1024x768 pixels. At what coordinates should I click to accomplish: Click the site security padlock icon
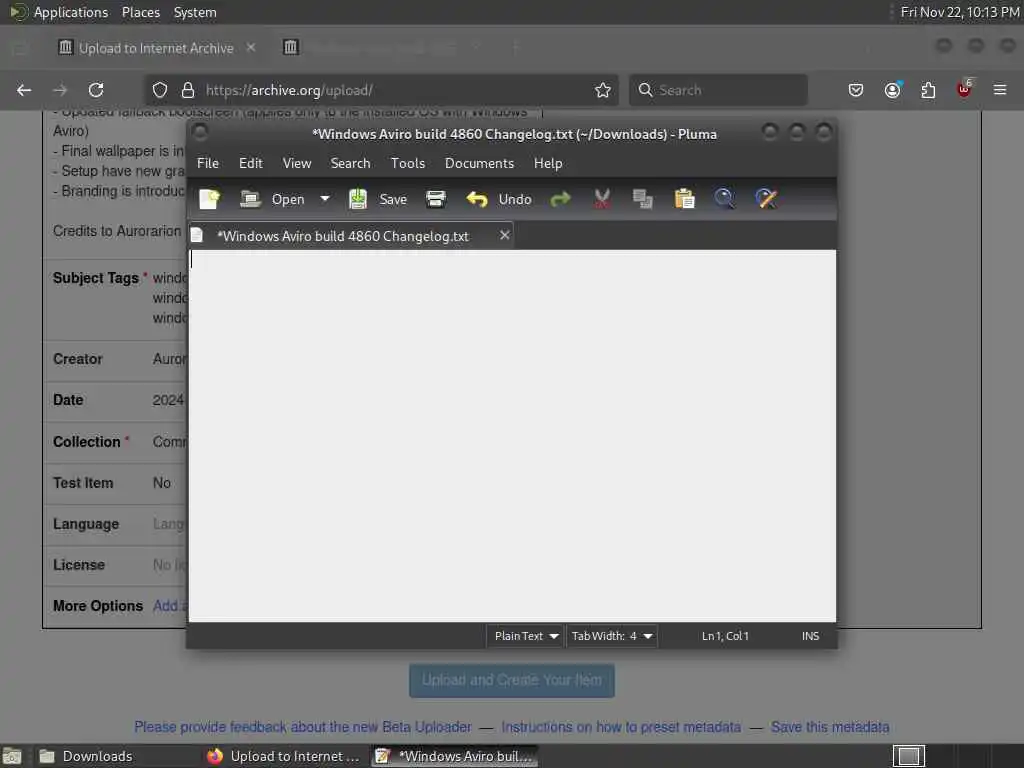[188, 90]
